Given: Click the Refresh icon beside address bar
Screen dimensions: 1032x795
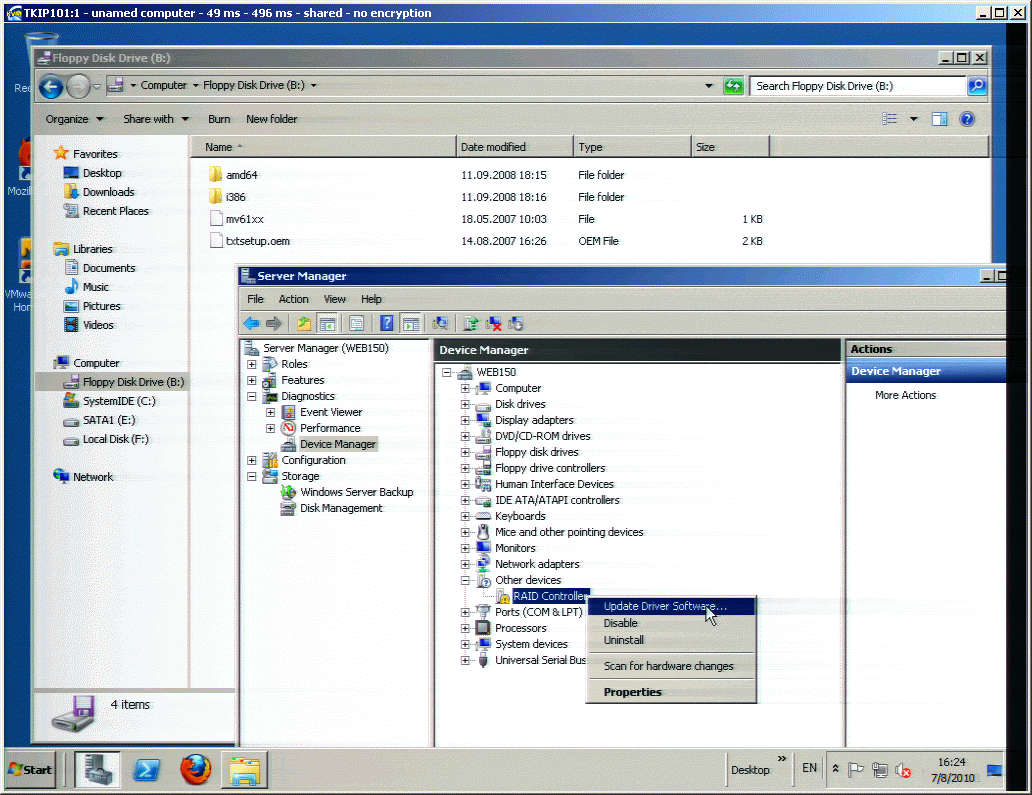Looking at the screenshot, I should click(x=733, y=86).
